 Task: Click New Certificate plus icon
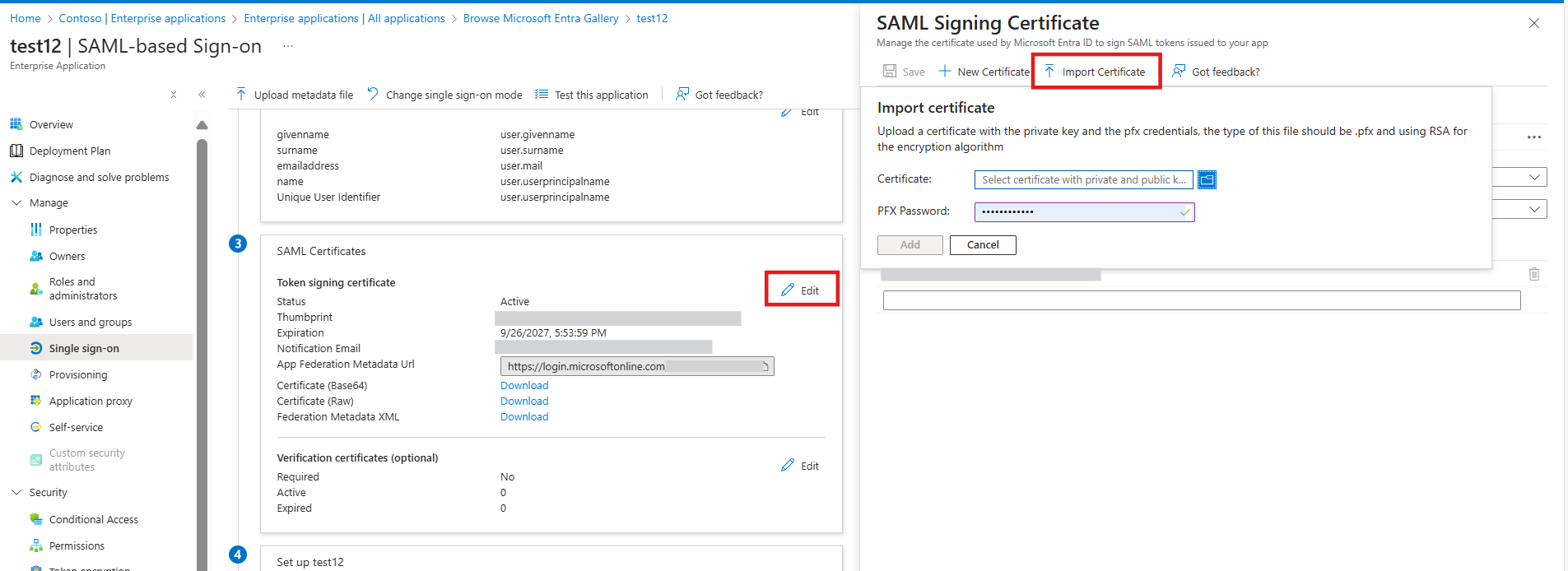[945, 72]
